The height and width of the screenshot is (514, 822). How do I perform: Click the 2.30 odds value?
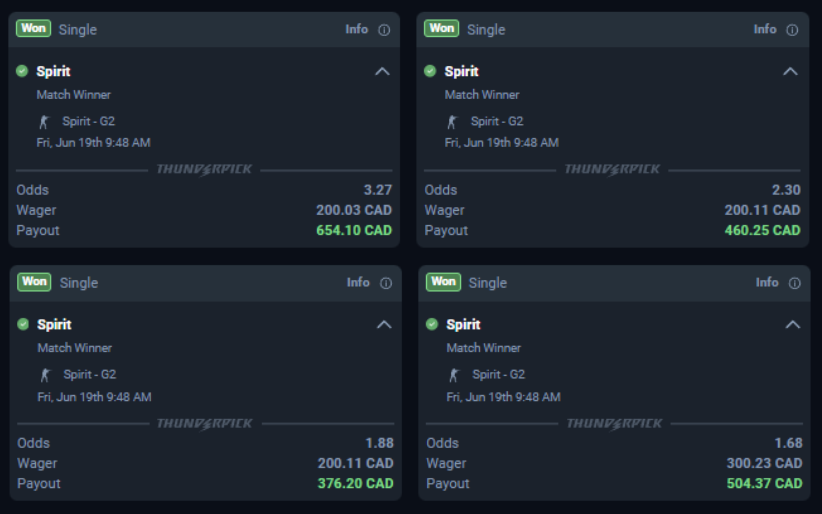pyautogui.click(x=786, y=190)
